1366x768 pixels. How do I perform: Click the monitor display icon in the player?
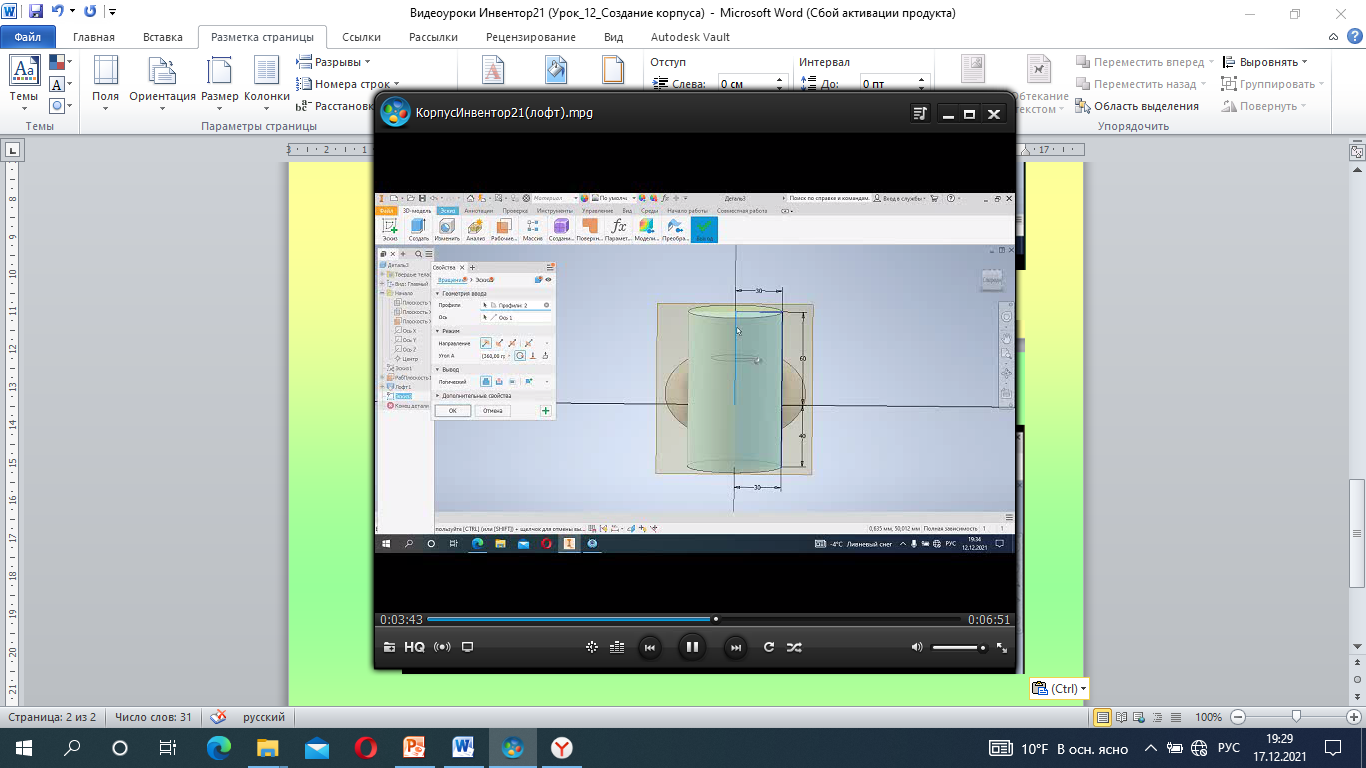point(467,647)
